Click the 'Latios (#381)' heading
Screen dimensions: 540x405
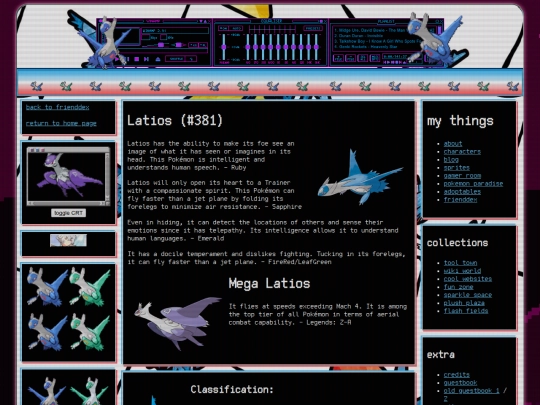tap(175, 121)
